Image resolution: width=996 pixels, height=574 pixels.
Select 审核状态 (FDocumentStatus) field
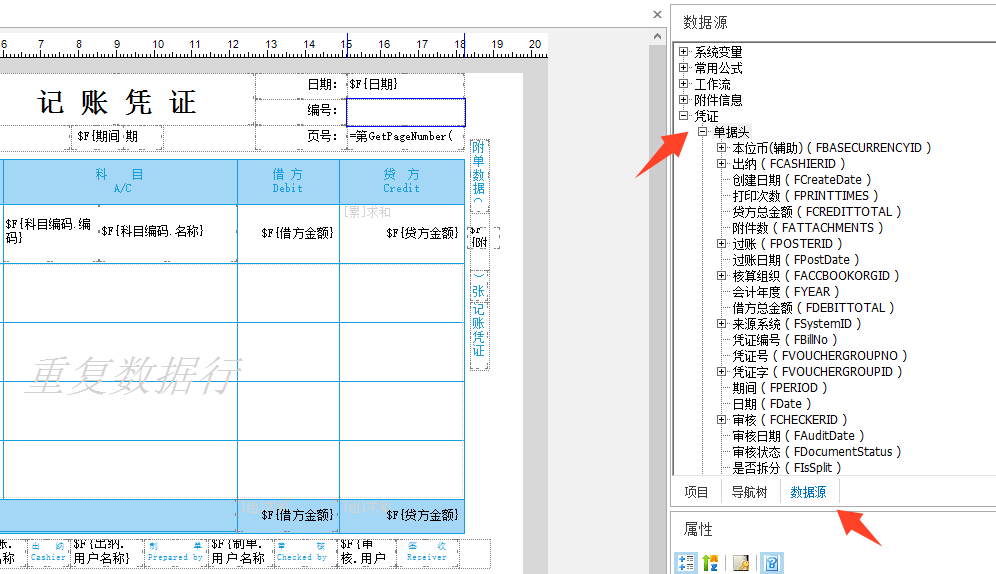816,451
